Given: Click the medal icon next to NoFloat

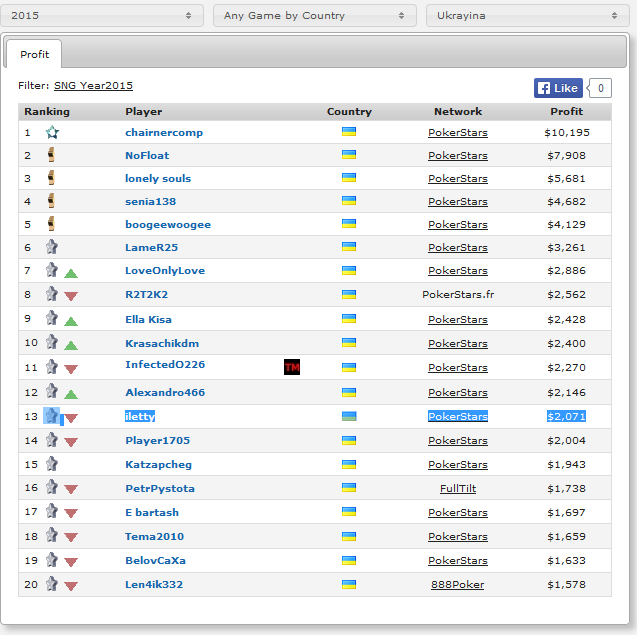Looking at the screenshot, I should tap(51, 155).
